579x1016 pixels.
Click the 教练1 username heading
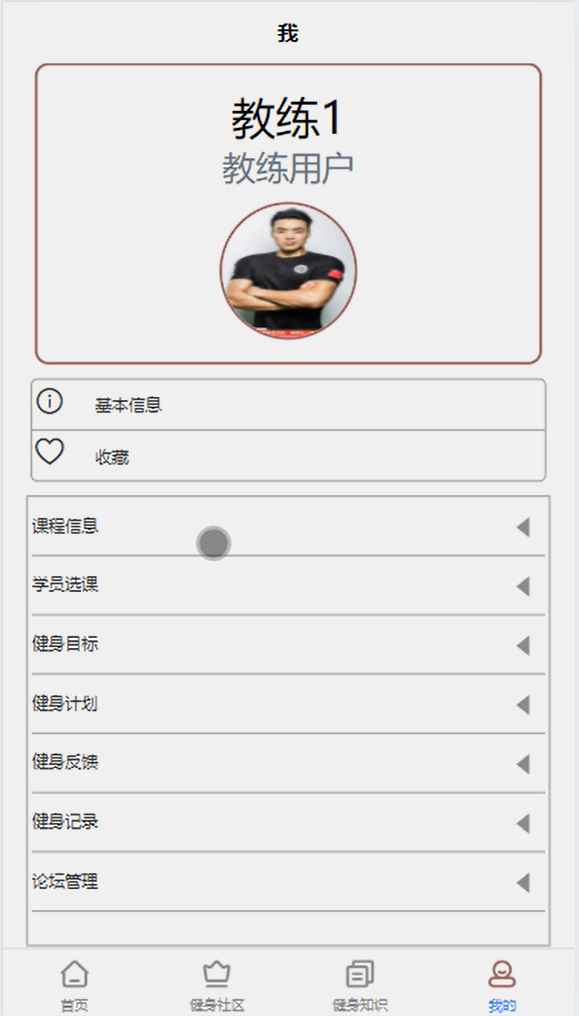tap(287, 119)
